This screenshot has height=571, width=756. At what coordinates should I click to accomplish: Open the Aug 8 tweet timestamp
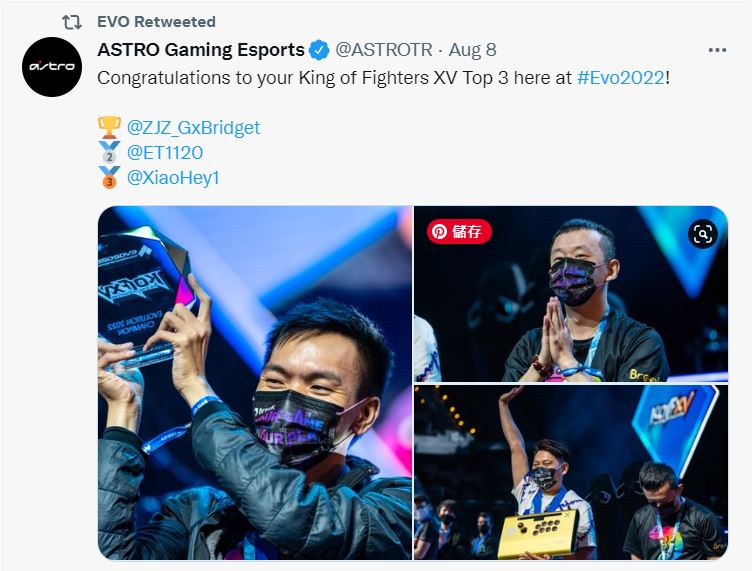point(472,50)
